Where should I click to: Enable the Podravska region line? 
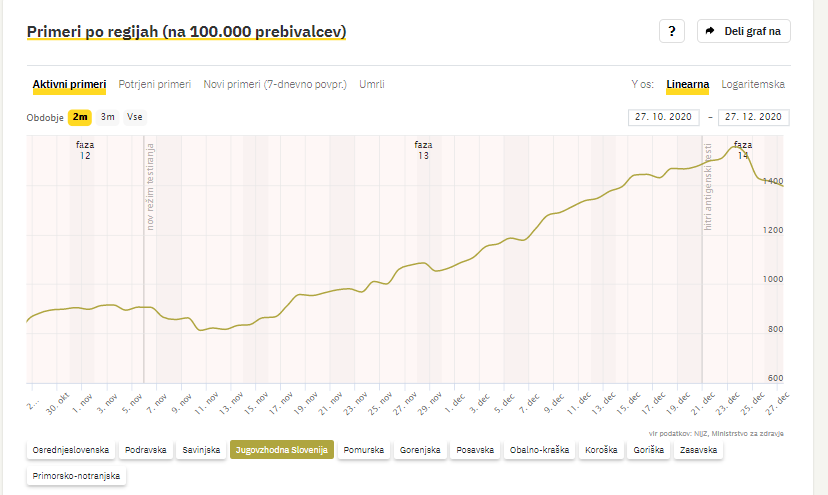pyautogui.click(x=146, y=450)
